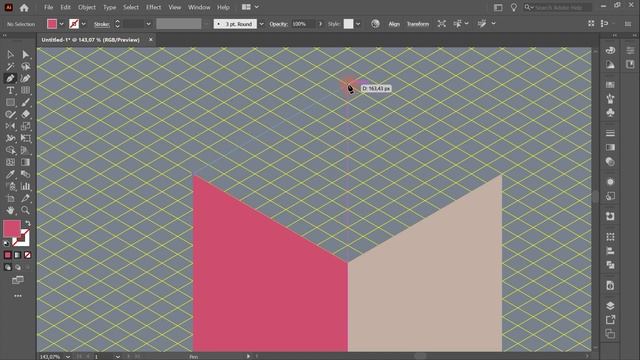The image size is (640, 360).
Task: Click the Home icon
Action: pos(24,7)
